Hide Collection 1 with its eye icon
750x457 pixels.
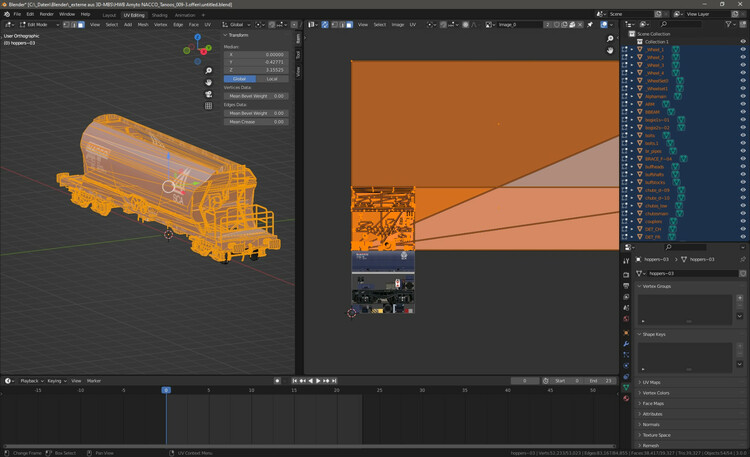[x=743, y=42]
